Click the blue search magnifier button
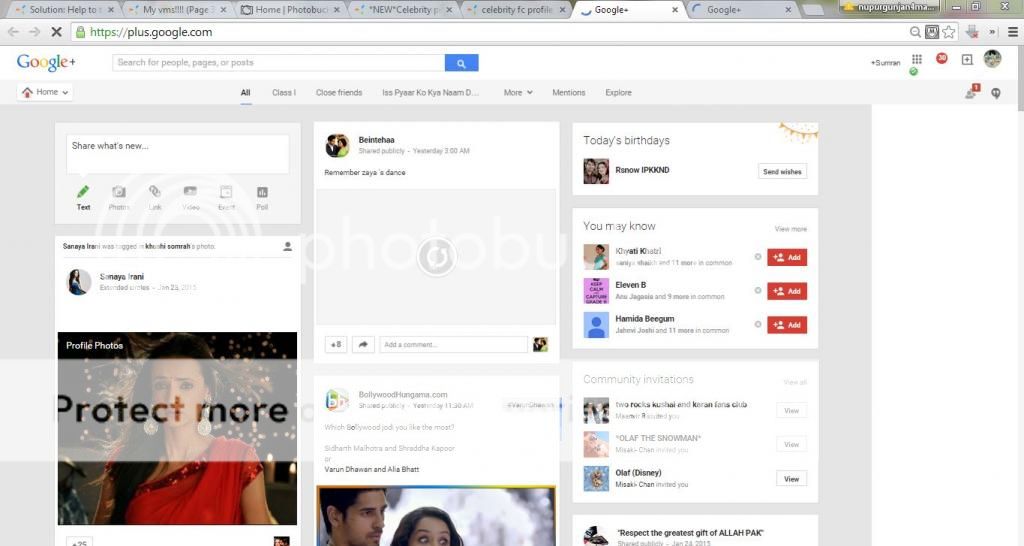This screenshot has width=1024, height=546. (461, 63)
